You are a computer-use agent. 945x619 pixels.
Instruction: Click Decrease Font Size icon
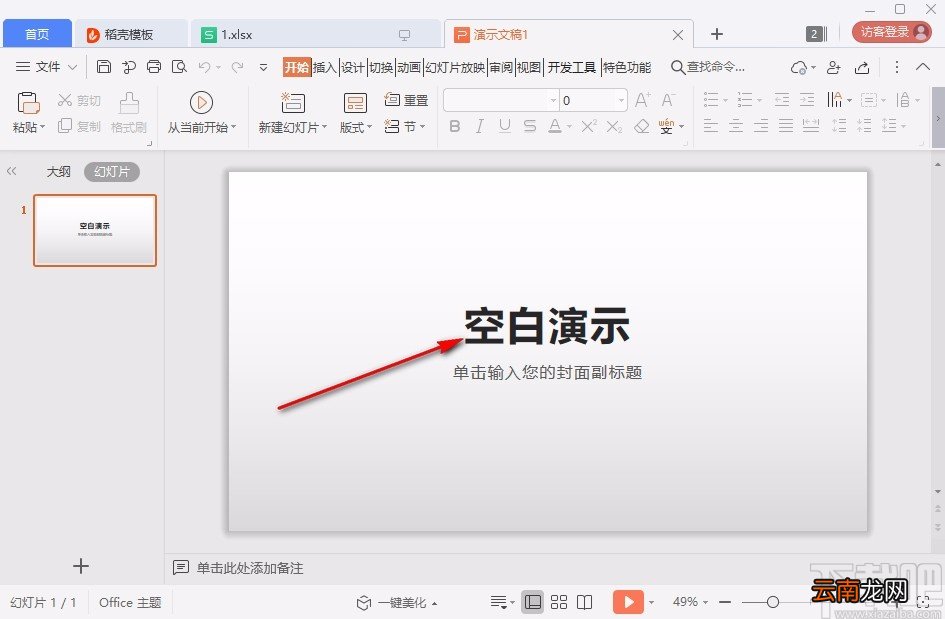point(668,99)
